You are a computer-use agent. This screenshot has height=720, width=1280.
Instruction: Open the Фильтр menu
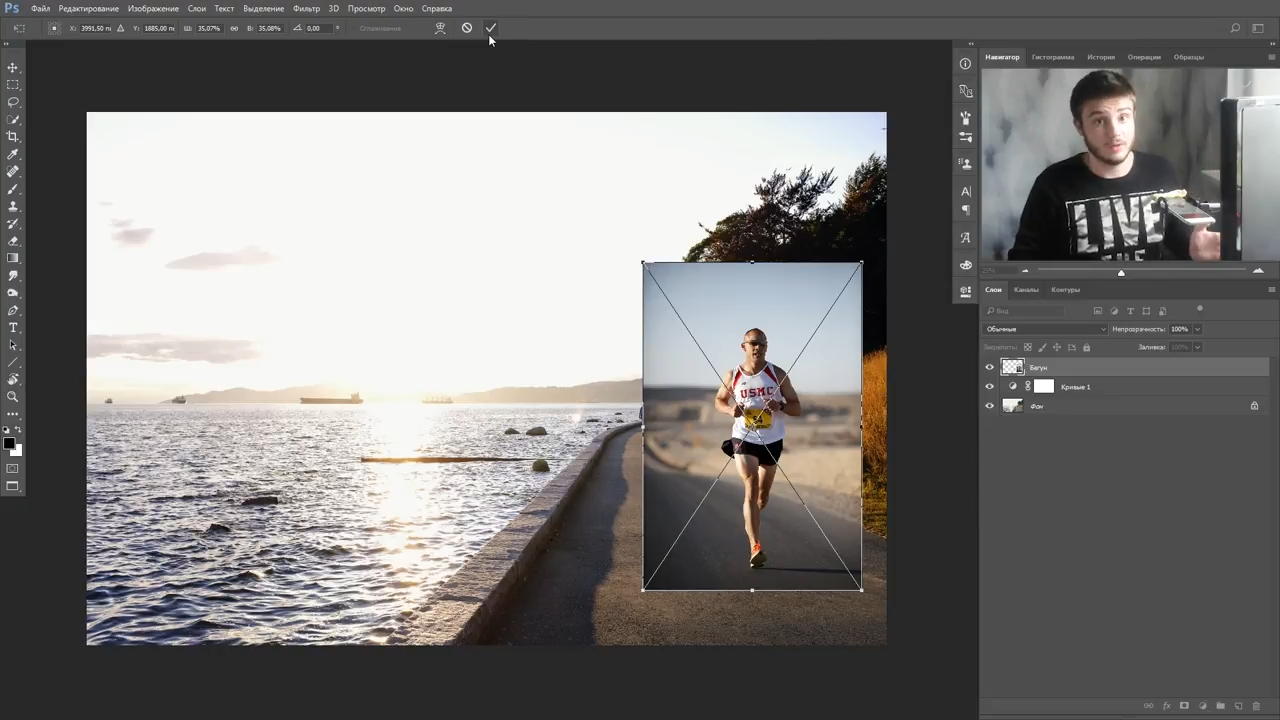(306, 9)
